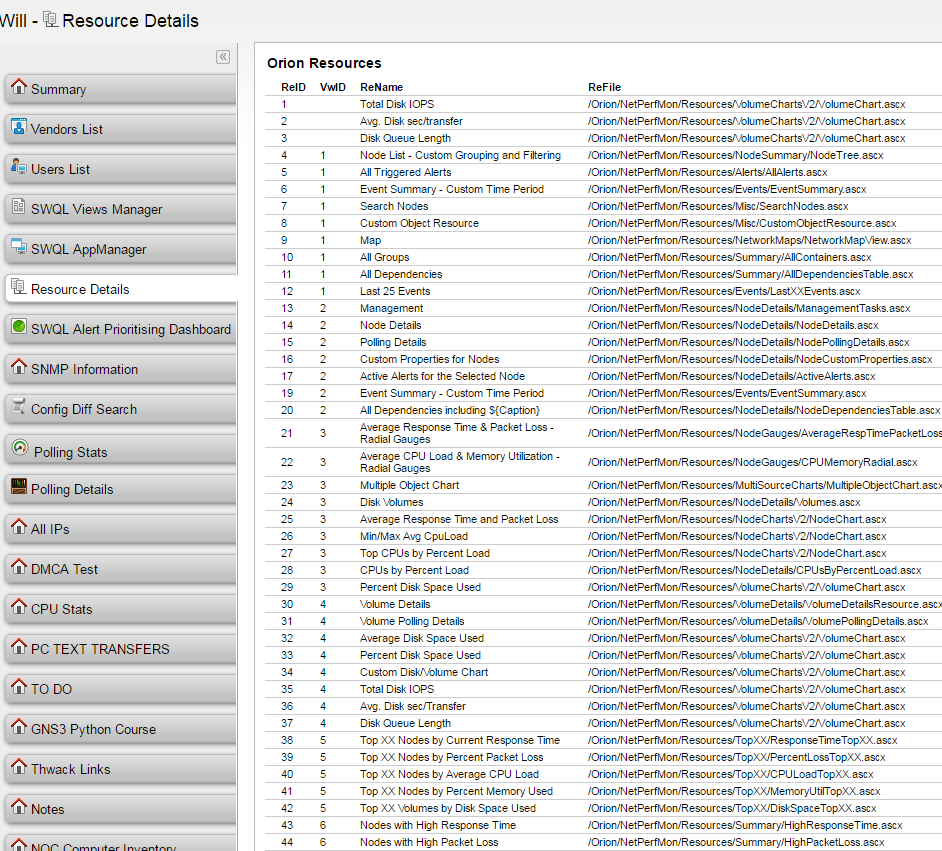Click the Config Diff Search icon
Screen dimensions: 942x851
19,407
